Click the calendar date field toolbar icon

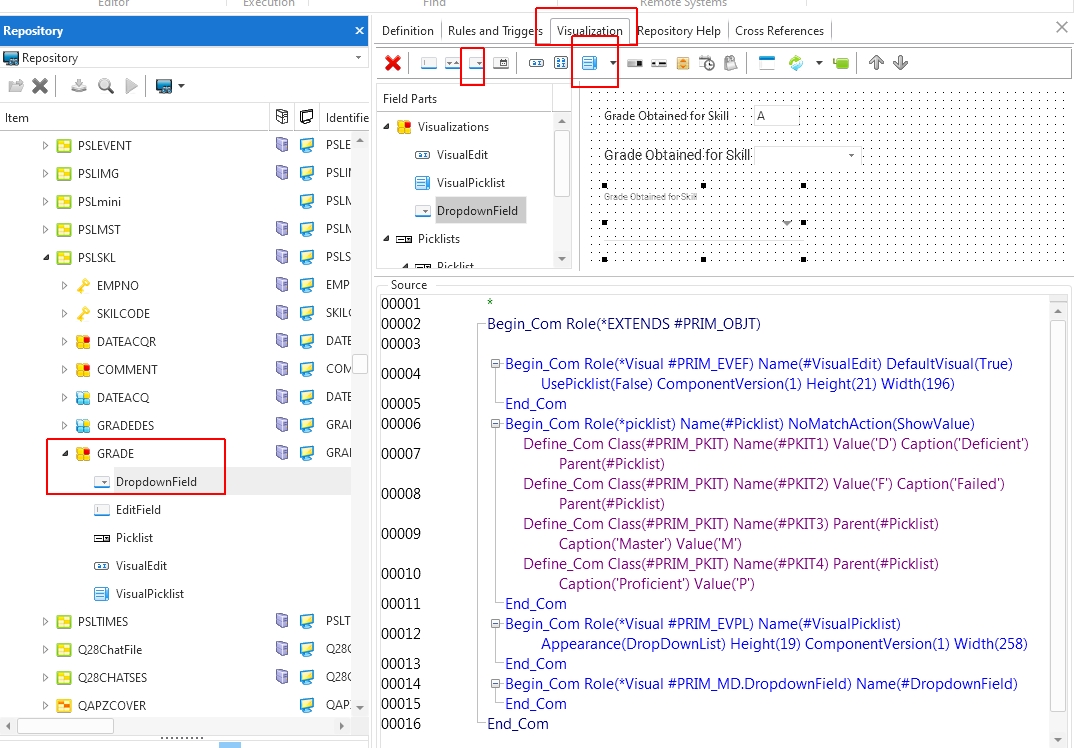click(x=501, y=63)
